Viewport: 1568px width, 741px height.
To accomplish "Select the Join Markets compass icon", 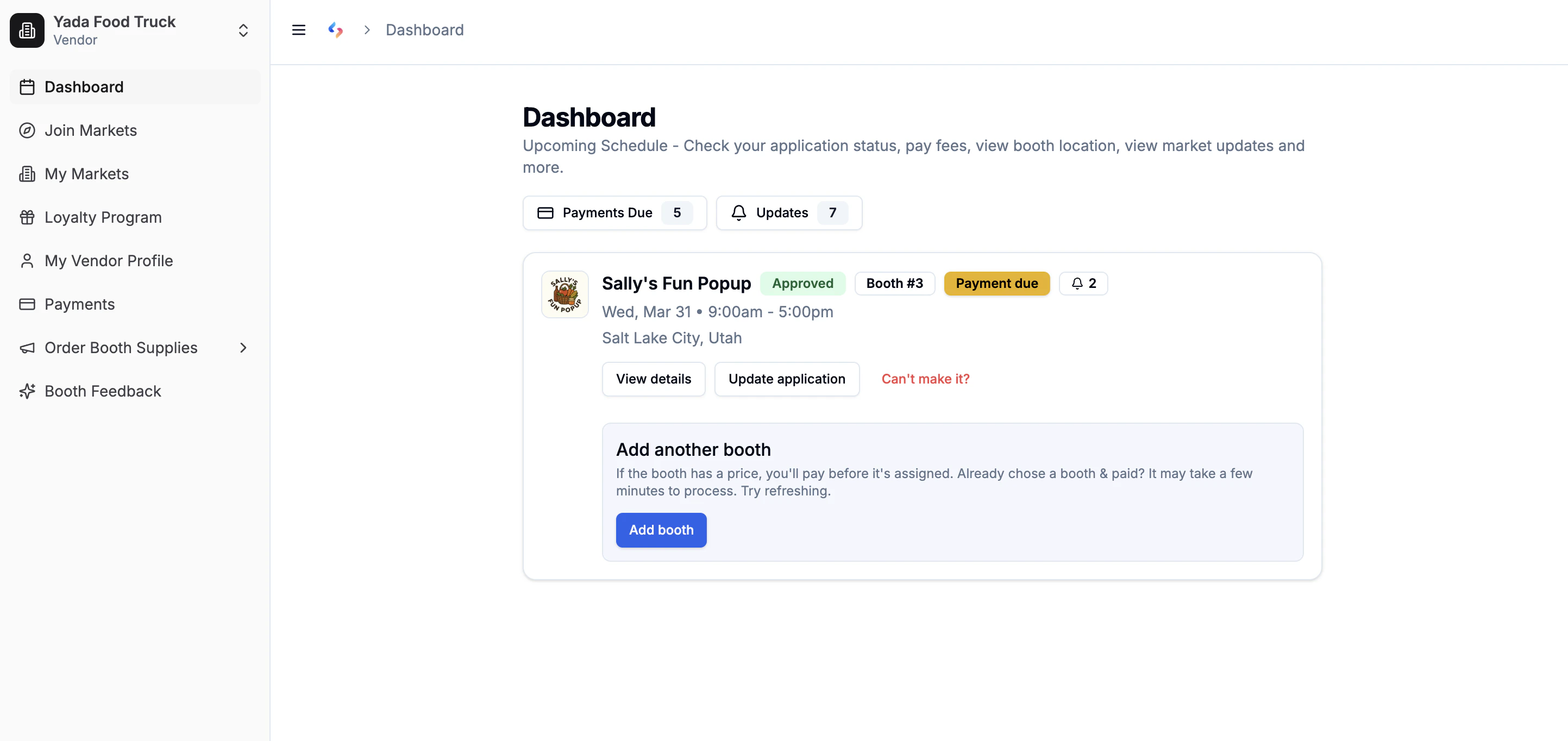I will [27, 130].
